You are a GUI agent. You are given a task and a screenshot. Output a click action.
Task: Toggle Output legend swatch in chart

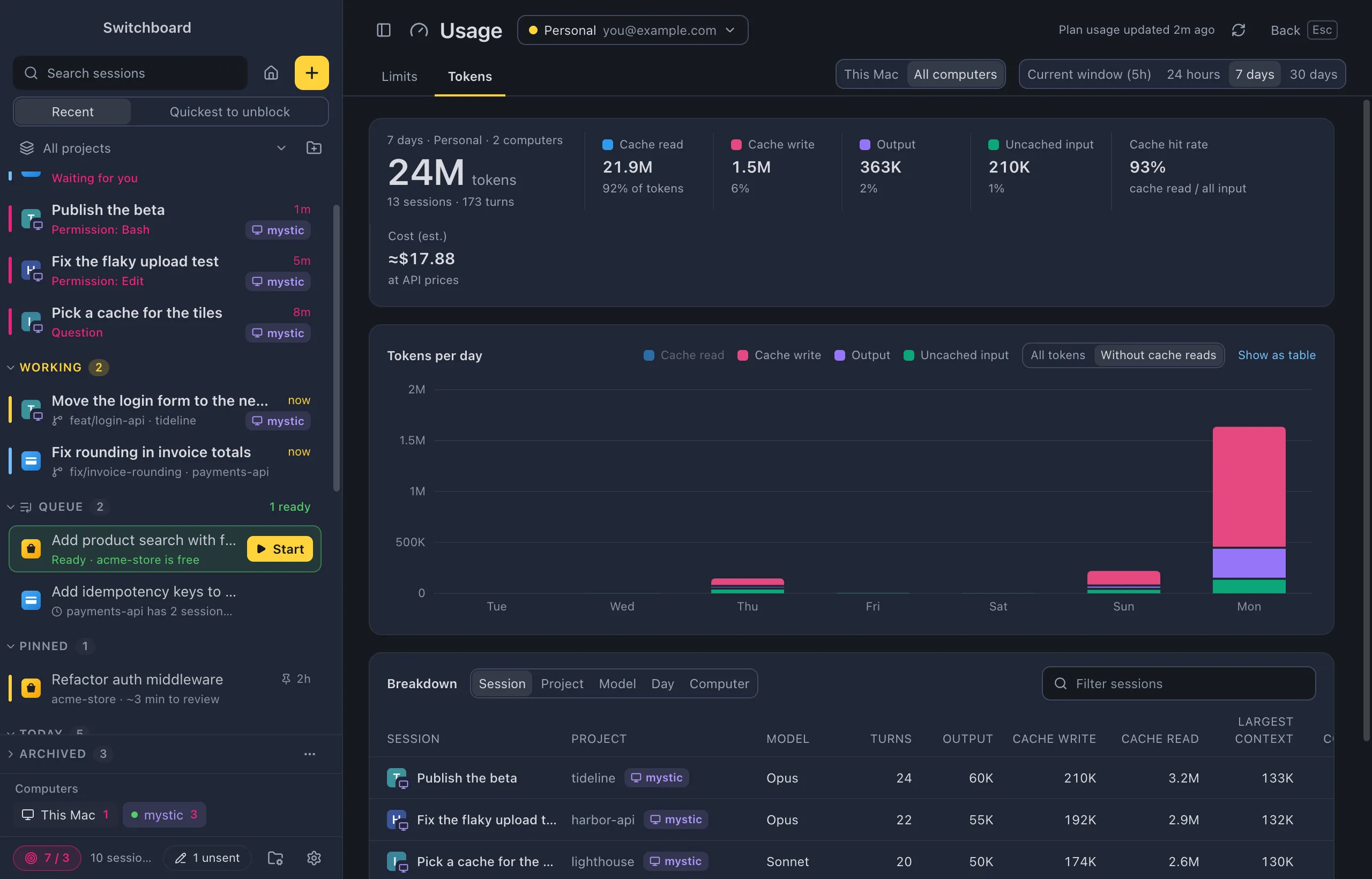[x=839, y=355]
